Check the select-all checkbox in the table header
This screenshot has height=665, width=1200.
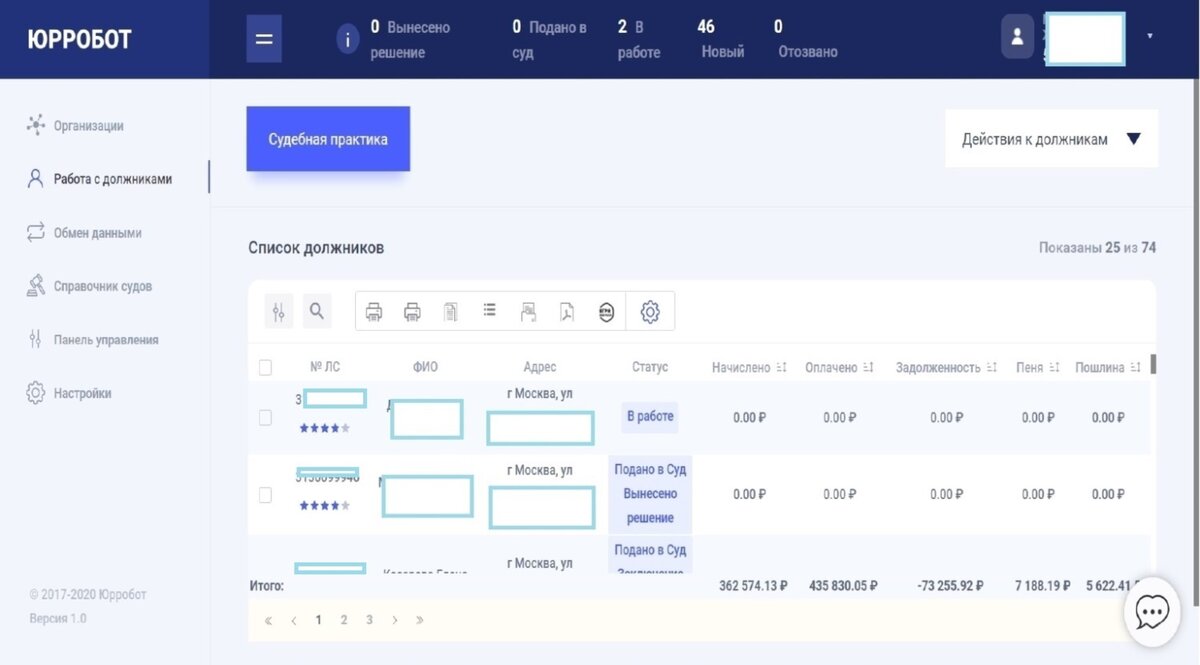click(x=265, y=367)
